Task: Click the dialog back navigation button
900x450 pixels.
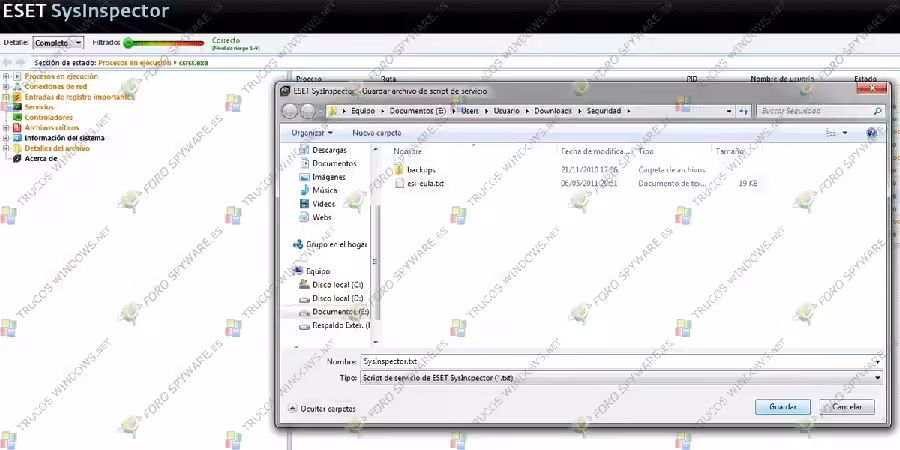Action: [290, 111]
